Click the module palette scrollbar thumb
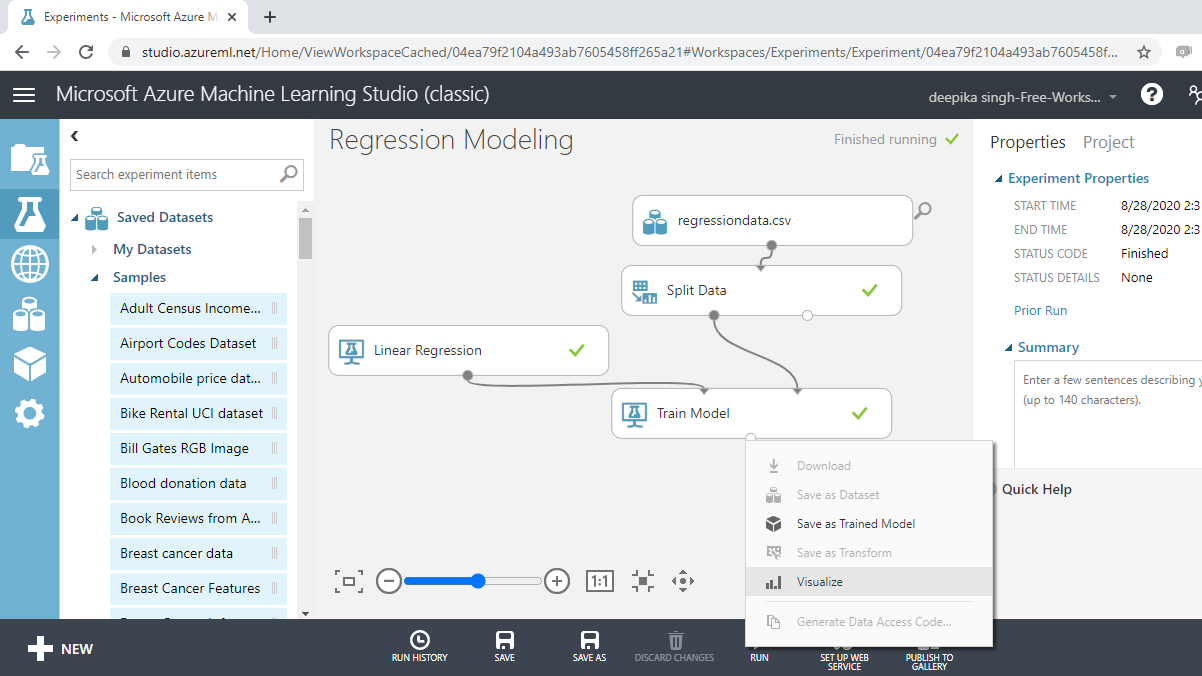This screenshot has height=676, width=1202. coord(305,238)
